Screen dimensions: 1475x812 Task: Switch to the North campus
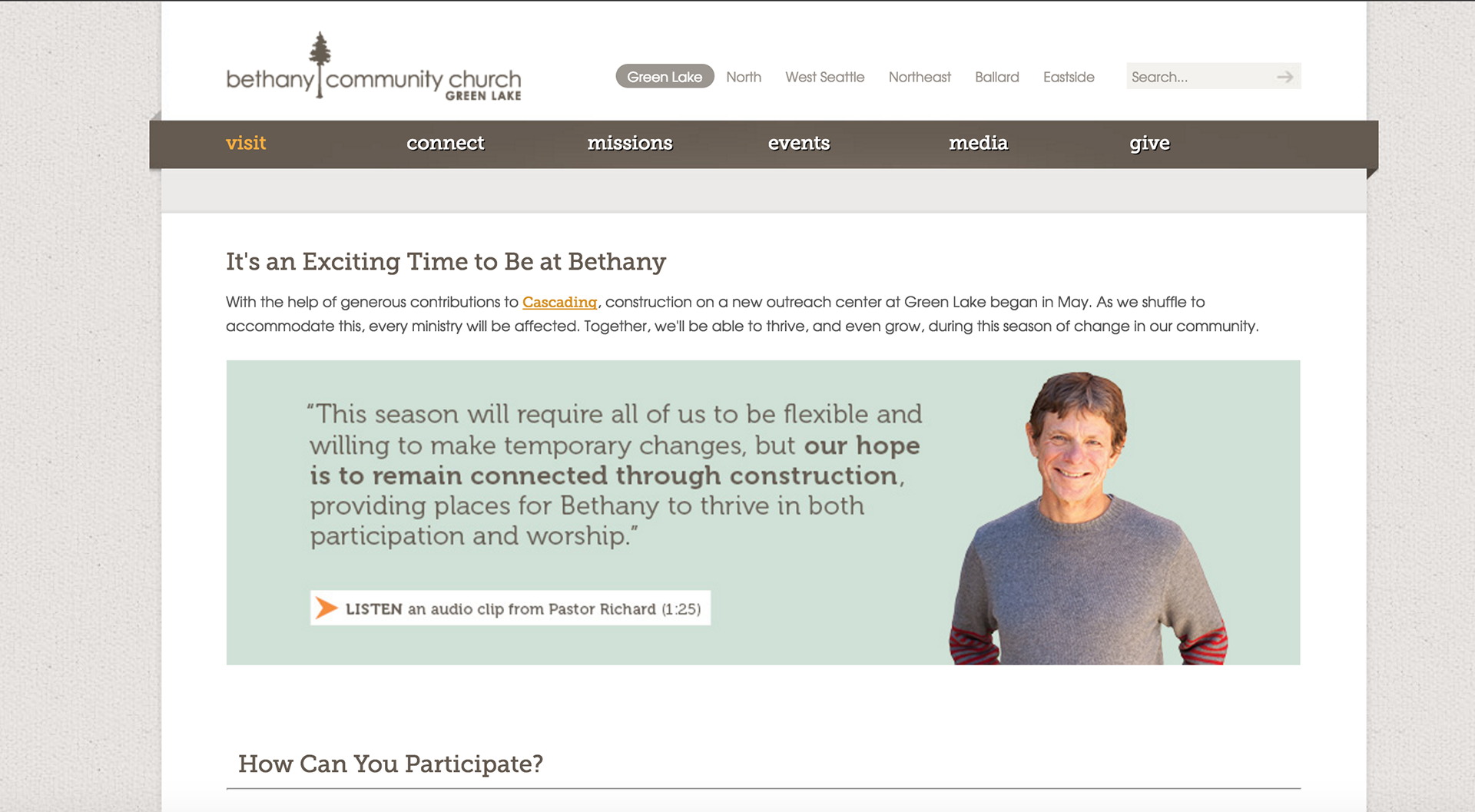click(744, 77)
